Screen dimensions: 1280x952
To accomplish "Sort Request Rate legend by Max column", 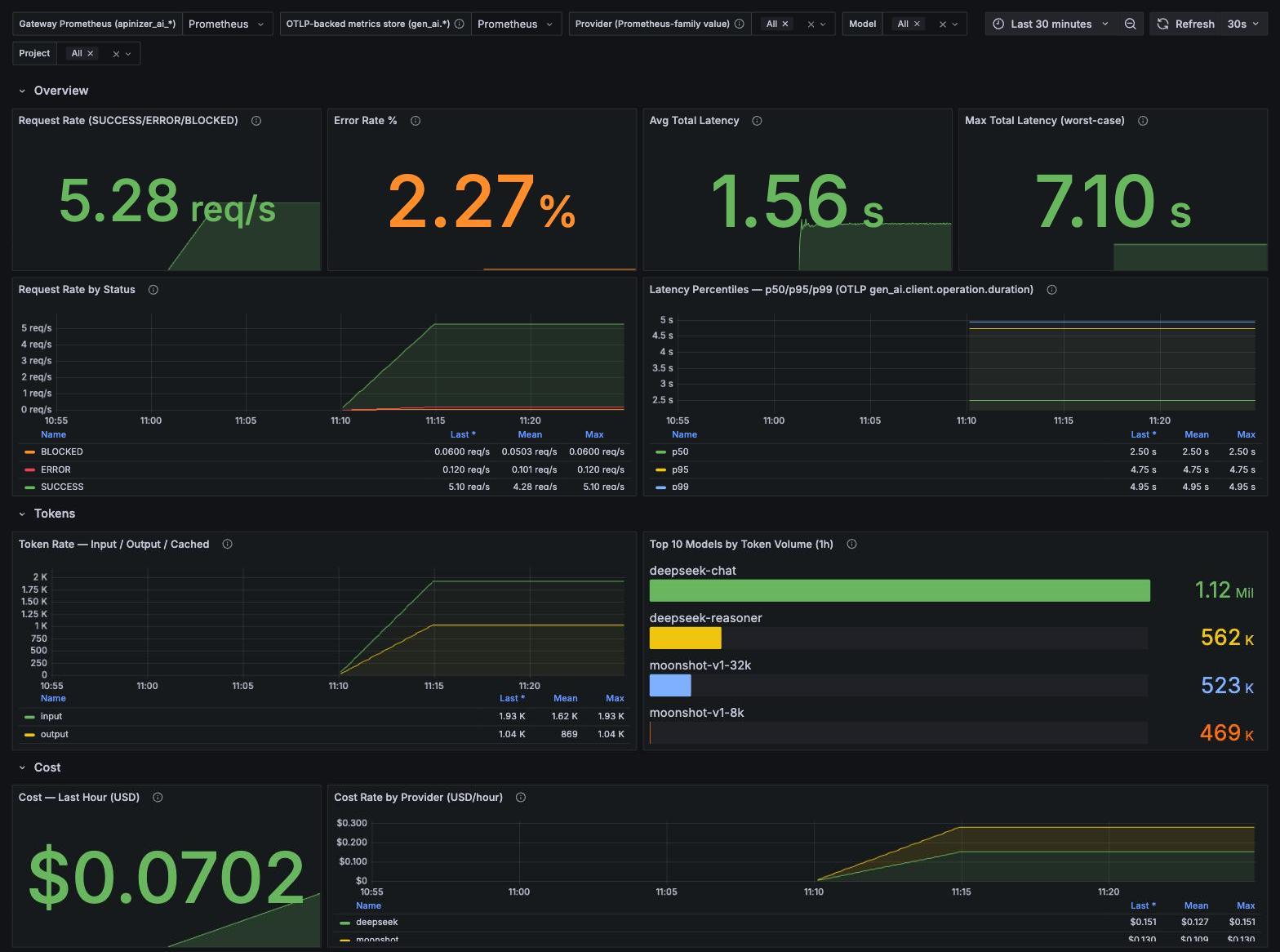I will (x=594, y=434).
